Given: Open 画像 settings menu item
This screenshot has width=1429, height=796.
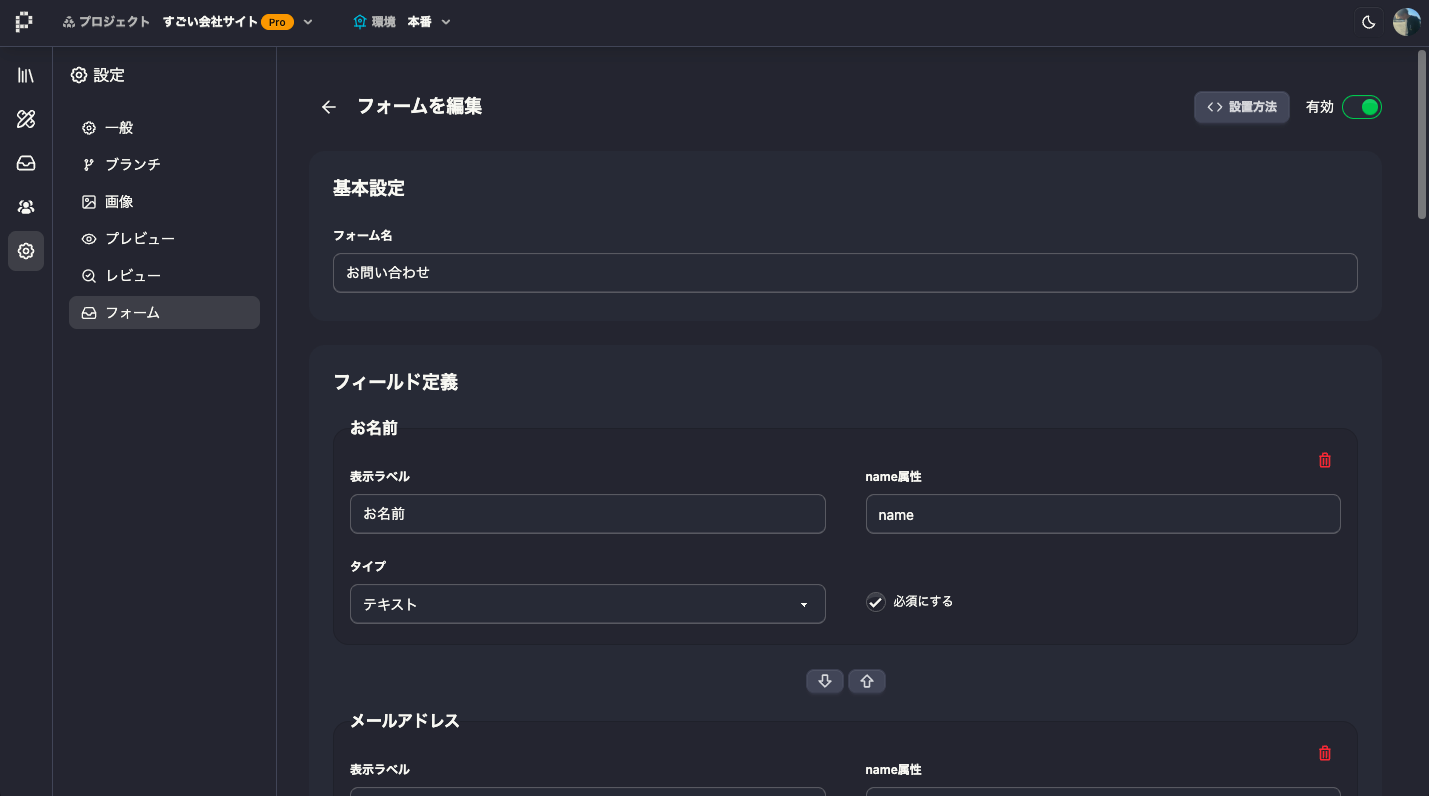Looking at the screenshot, I should coord(164,202).
